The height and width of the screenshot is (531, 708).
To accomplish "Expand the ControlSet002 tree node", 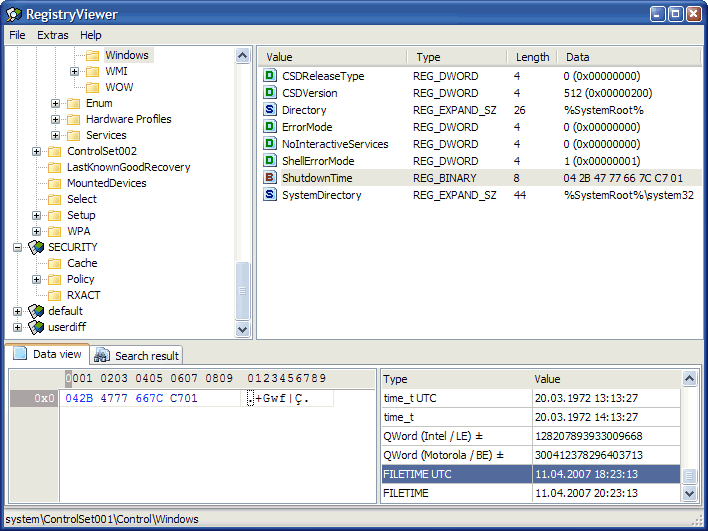I will point(37,151).
